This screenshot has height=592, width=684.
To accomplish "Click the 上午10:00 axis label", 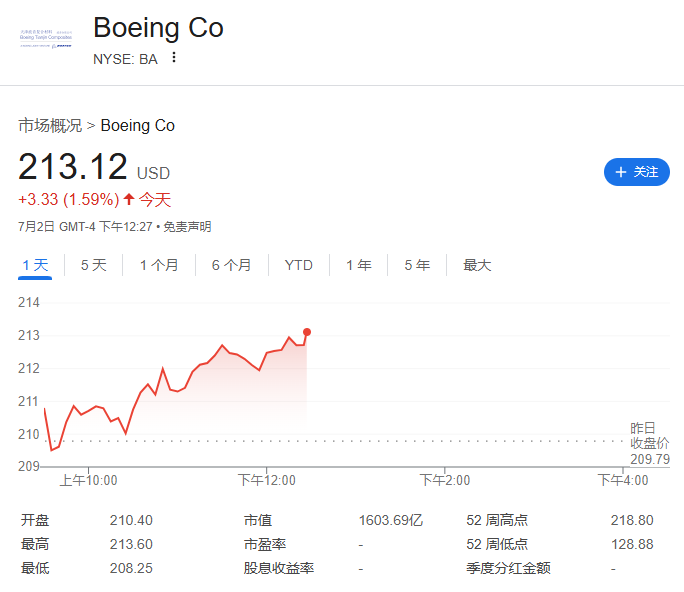I will pyautogui.click(x=89, y=480).
